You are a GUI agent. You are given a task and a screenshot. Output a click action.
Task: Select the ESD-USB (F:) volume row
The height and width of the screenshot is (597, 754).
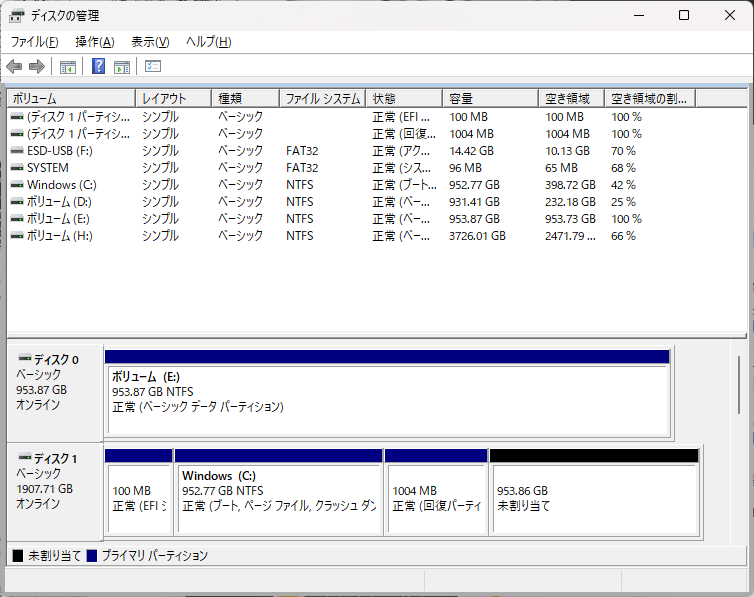click(x=60, y=151)
